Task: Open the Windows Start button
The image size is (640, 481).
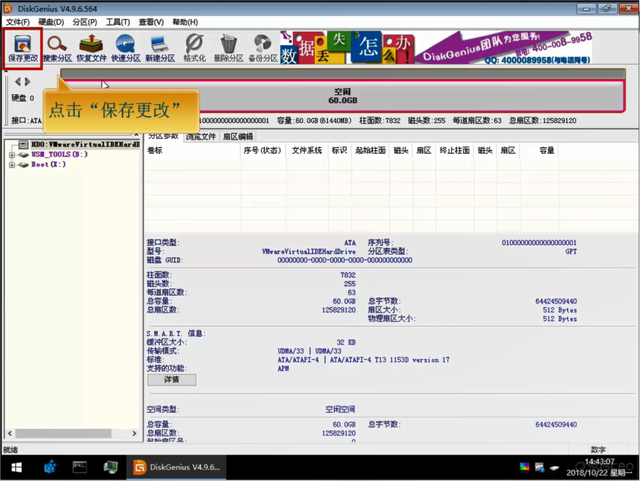Action: (16, 467)
